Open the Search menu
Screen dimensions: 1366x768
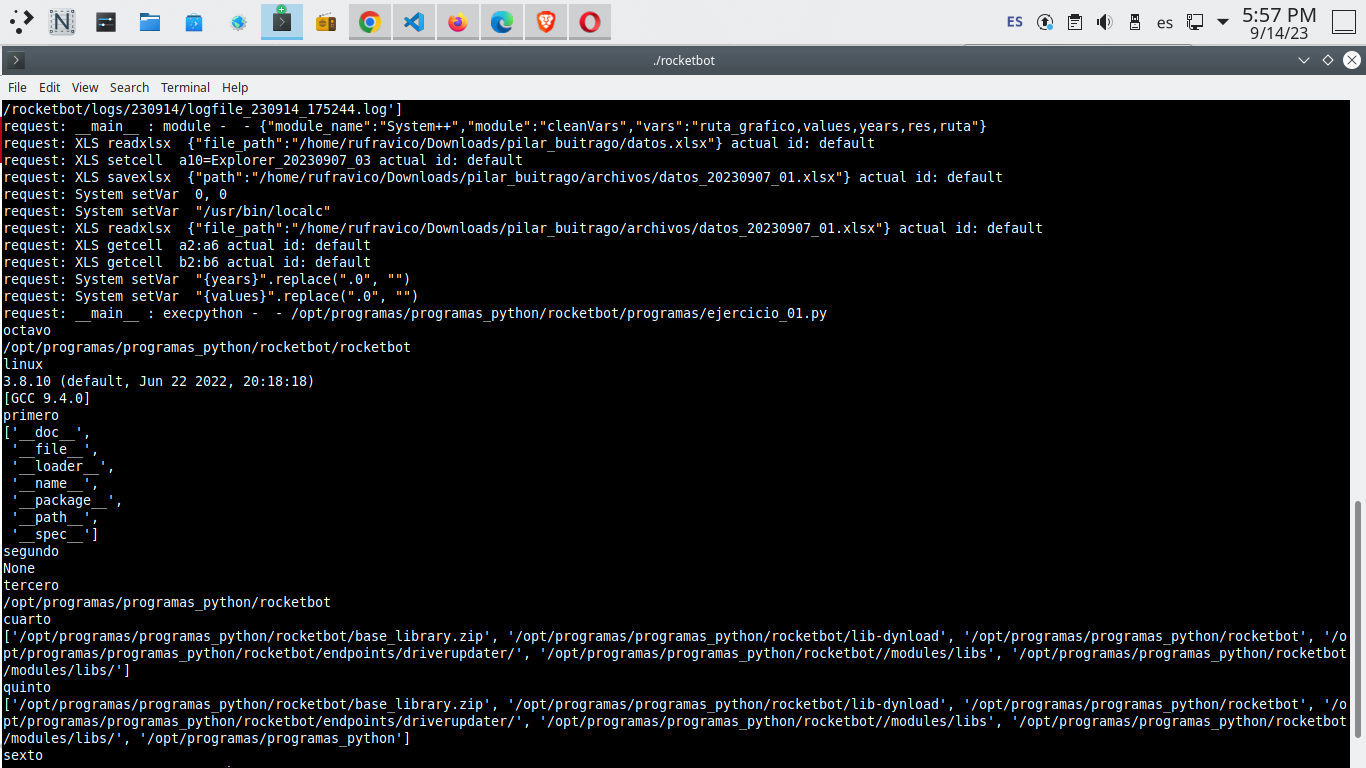[129, 88]
